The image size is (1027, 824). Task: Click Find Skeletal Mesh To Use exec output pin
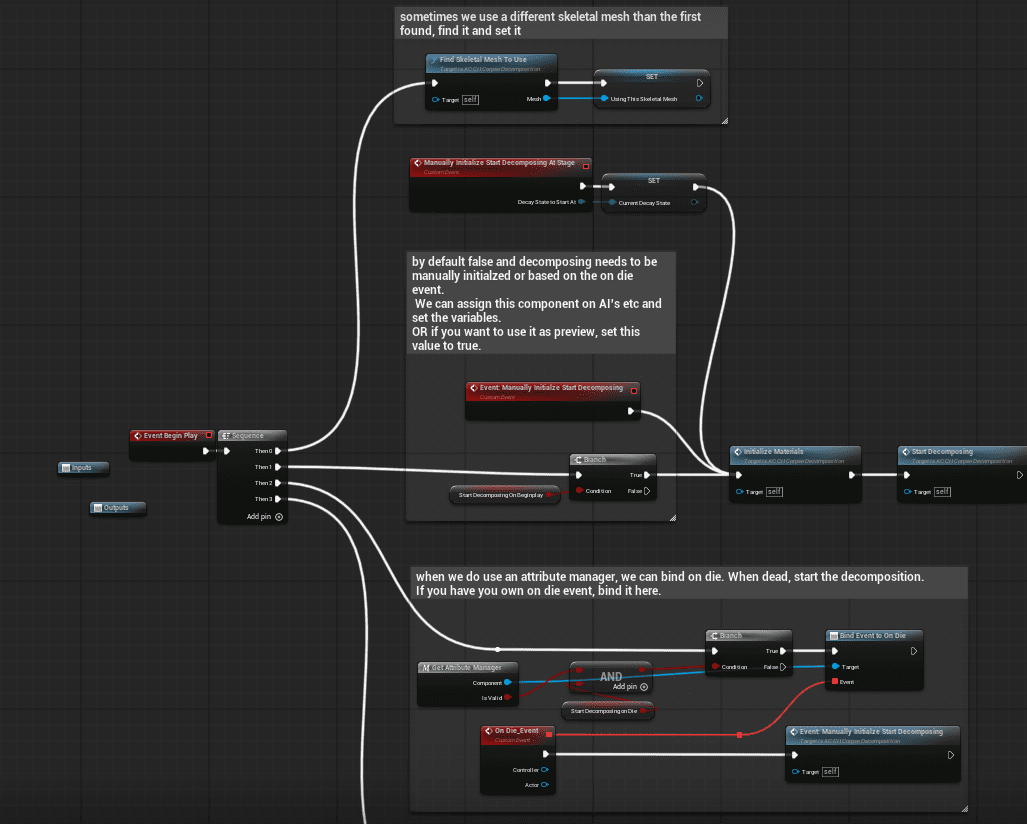548,83
